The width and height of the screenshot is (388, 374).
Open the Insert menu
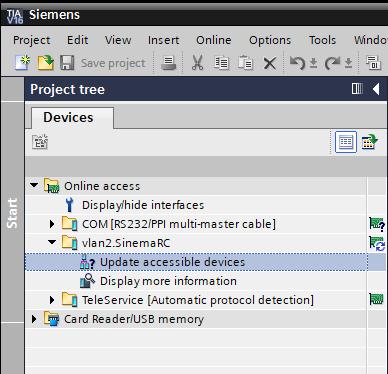(163, 40)
